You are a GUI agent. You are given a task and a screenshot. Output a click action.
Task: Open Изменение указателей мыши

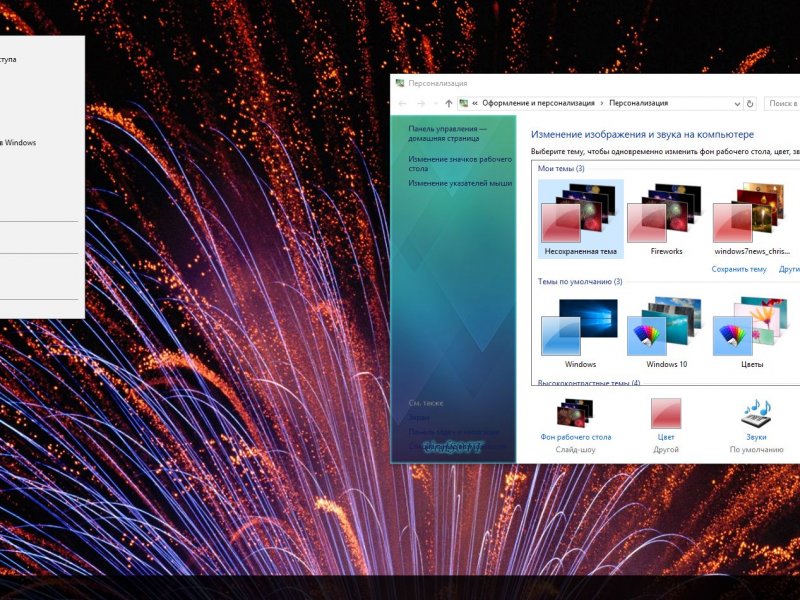[x=460, y=183]
